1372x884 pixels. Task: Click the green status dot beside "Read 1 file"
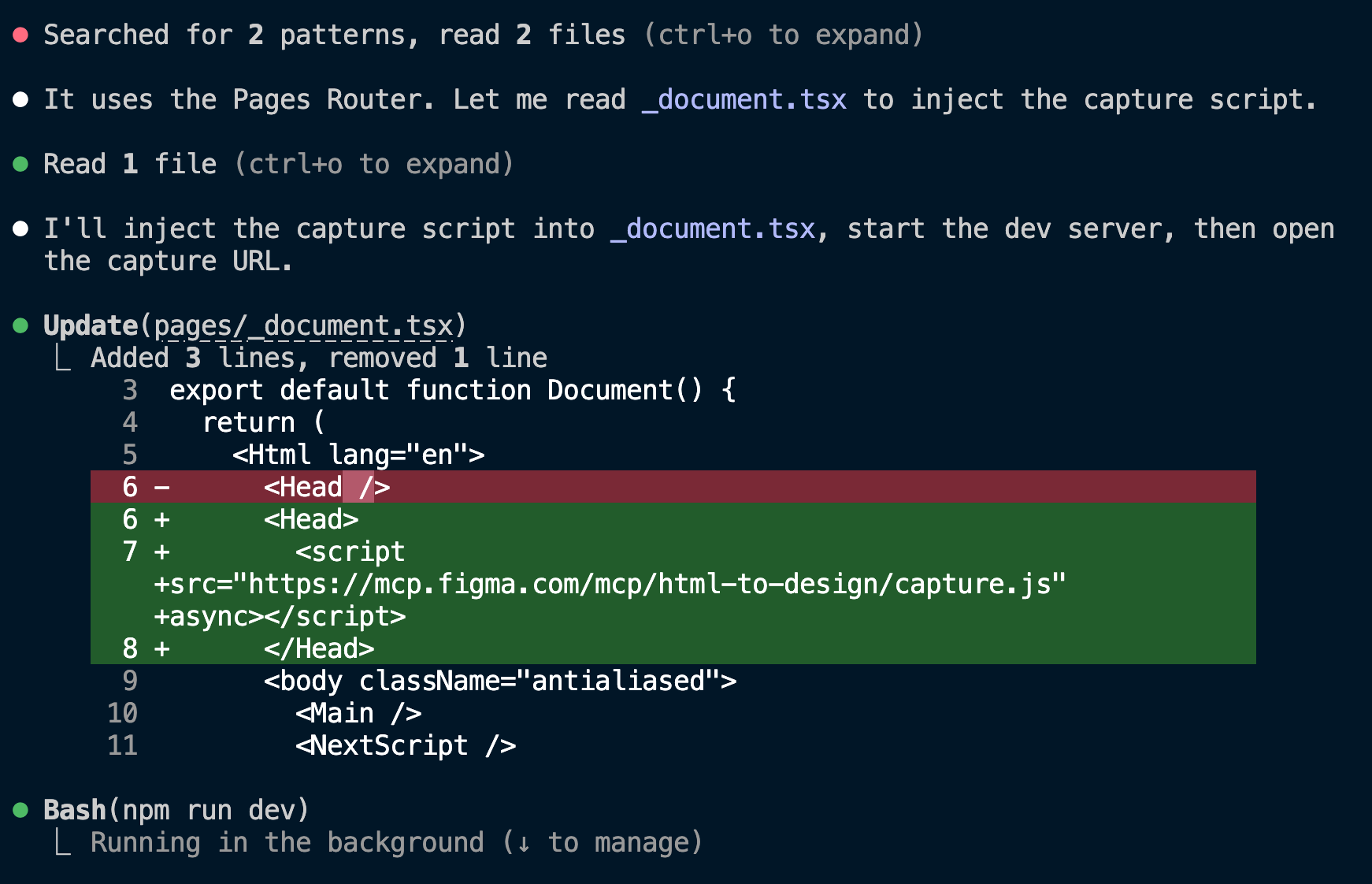(21, 164)
